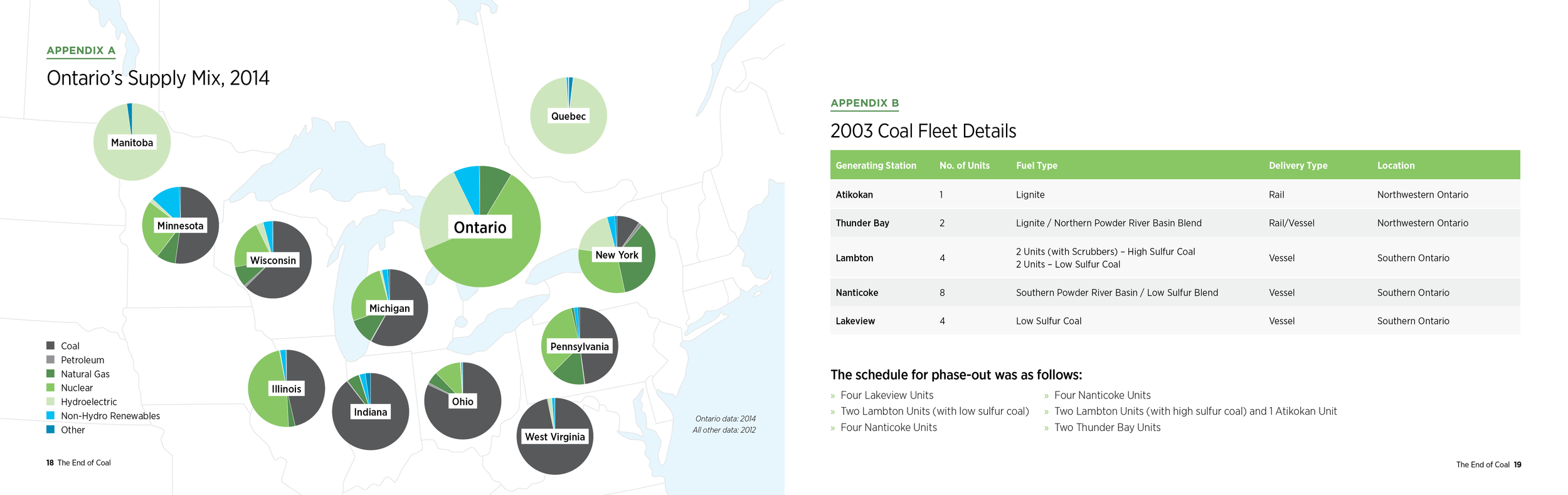The height and width of the screenshot is (495, 1568).
Task: Select the New York pie chart label
Action: click(617, 255)
